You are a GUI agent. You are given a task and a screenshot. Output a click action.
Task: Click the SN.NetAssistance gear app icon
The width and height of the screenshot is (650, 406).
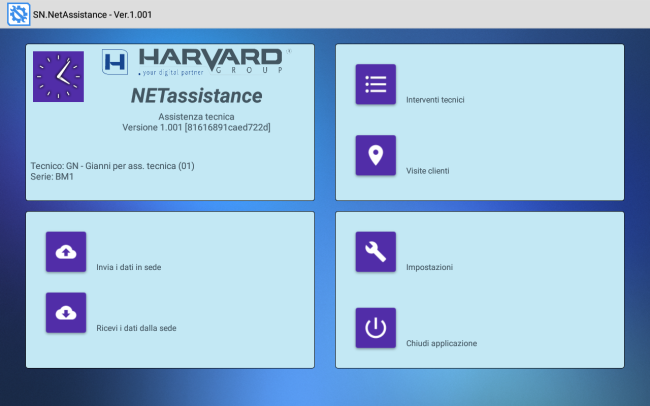click(x=19, y=14)
